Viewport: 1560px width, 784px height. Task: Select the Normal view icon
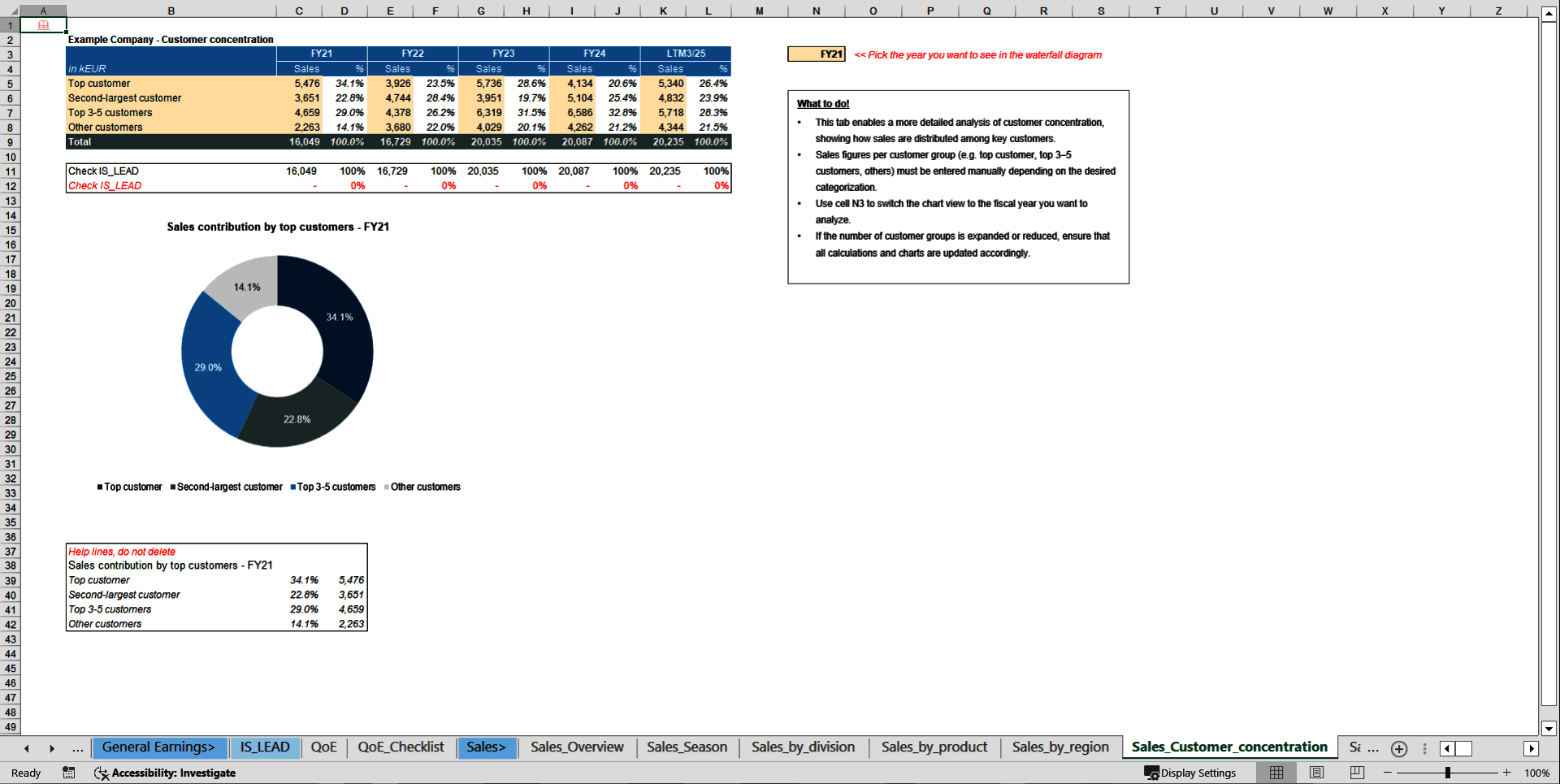[1276, 773]
